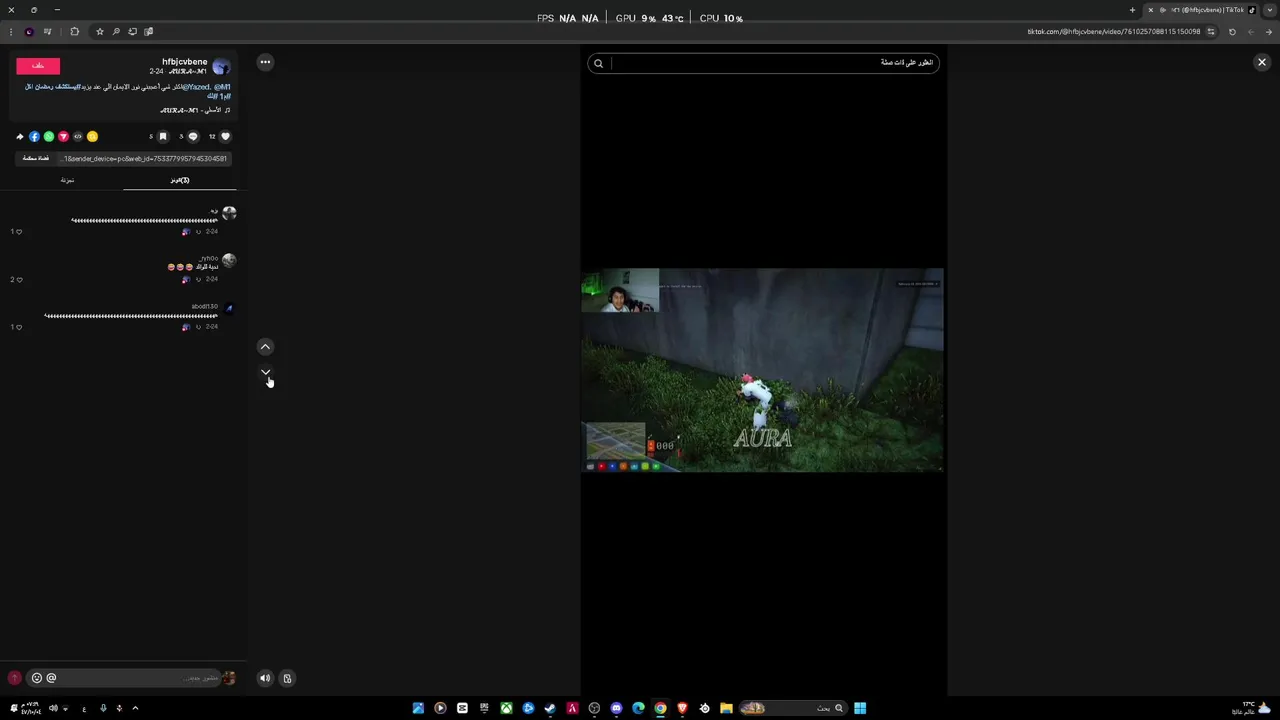Open CapCut from taskbar
This screenshot has width=1280, height=720.
click(462, 708)
